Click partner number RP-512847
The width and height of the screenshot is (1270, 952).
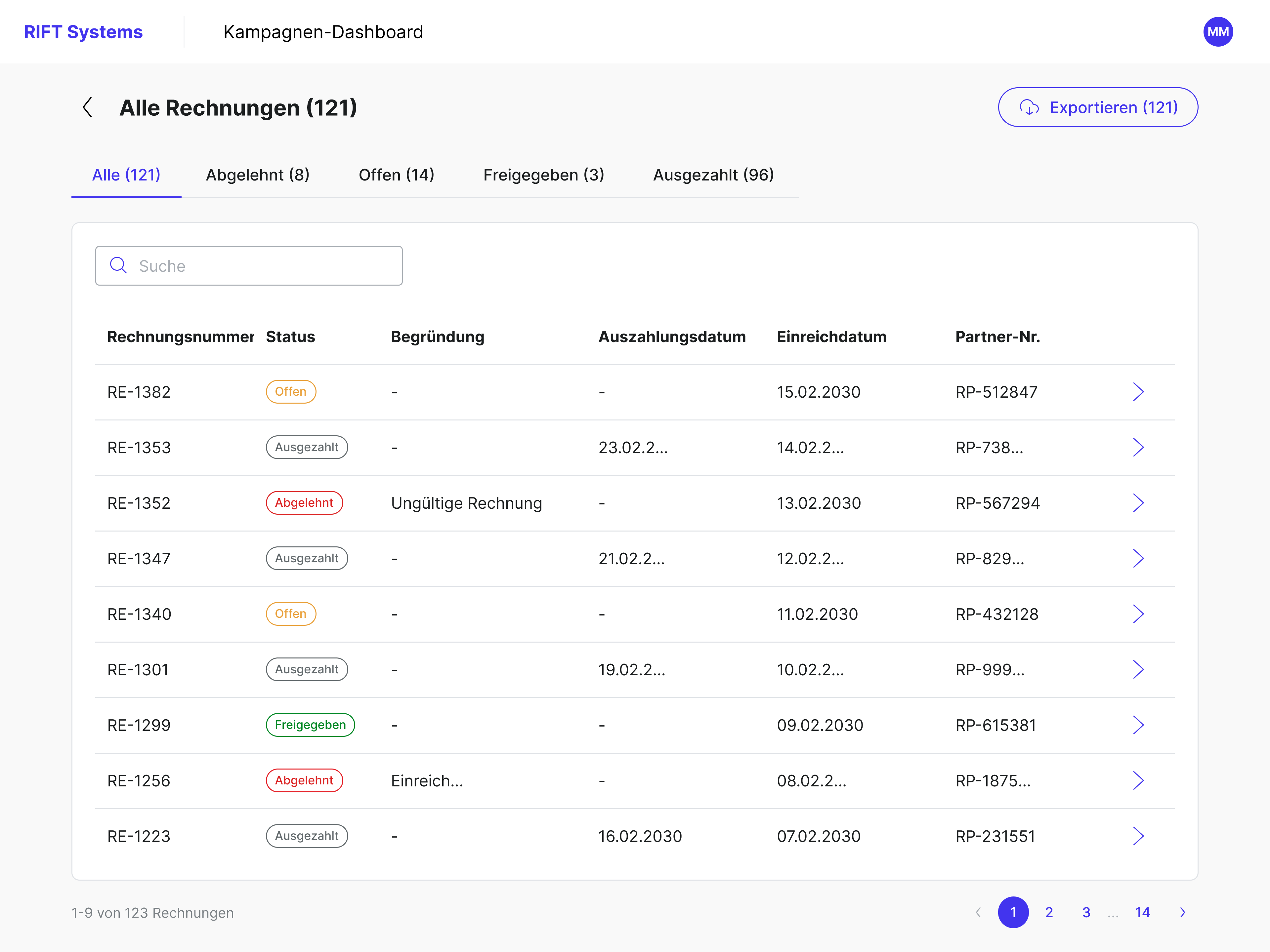996,392
